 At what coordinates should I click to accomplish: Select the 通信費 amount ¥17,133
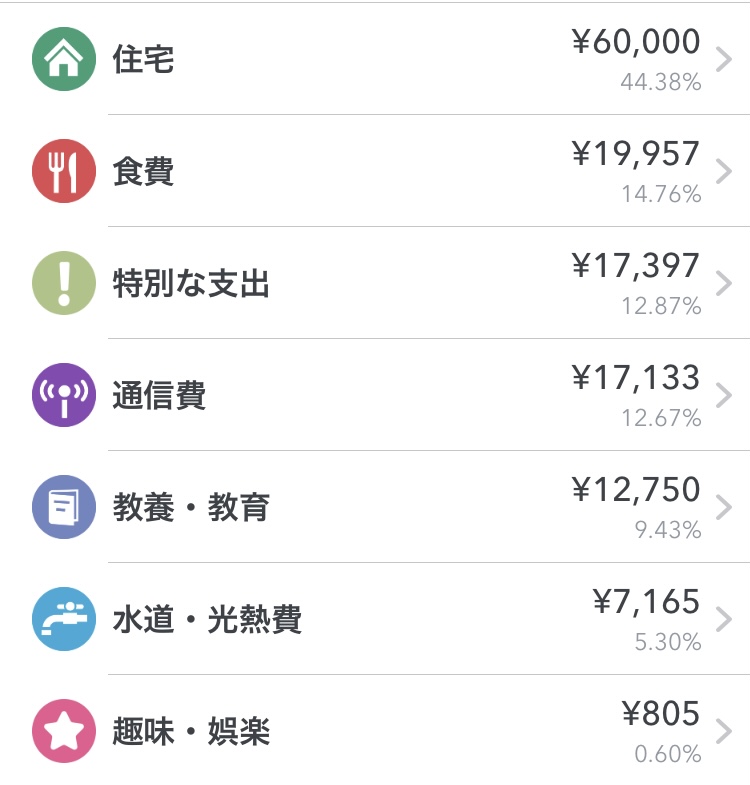[636, 377]
